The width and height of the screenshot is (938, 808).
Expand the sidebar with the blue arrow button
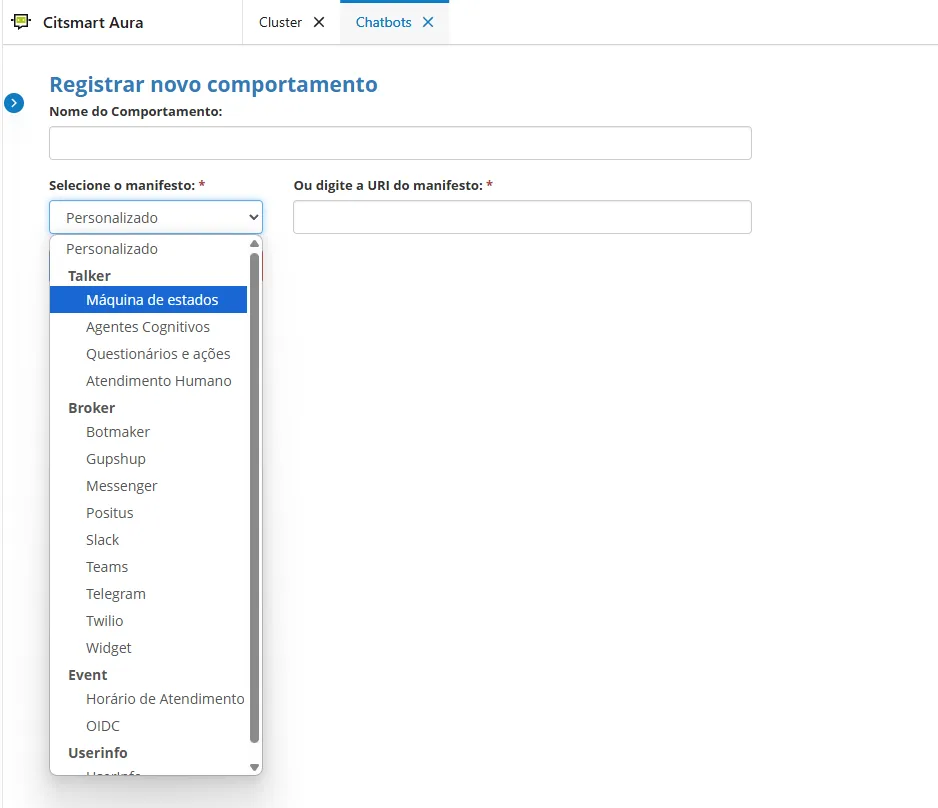(14, 103)
